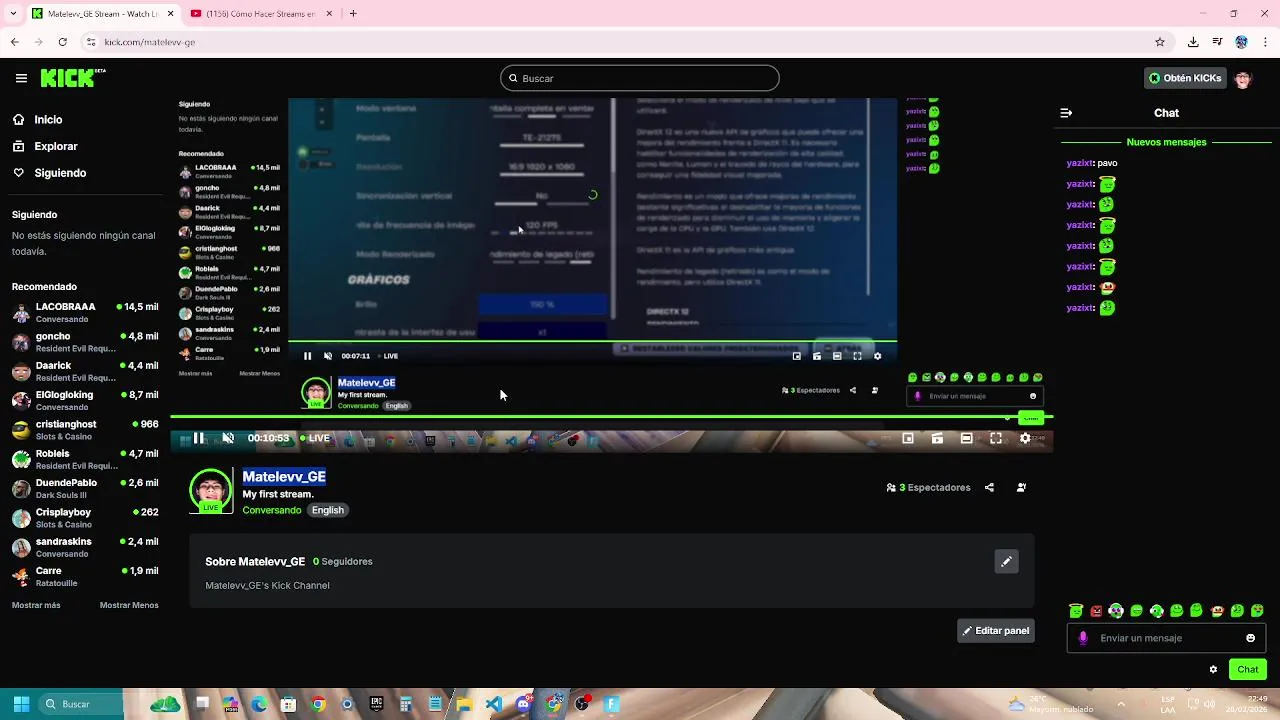This screenshot has width=1280, height=720.
Task: Click the Obtén KICKs button
Action: (x=1185, y=78)
